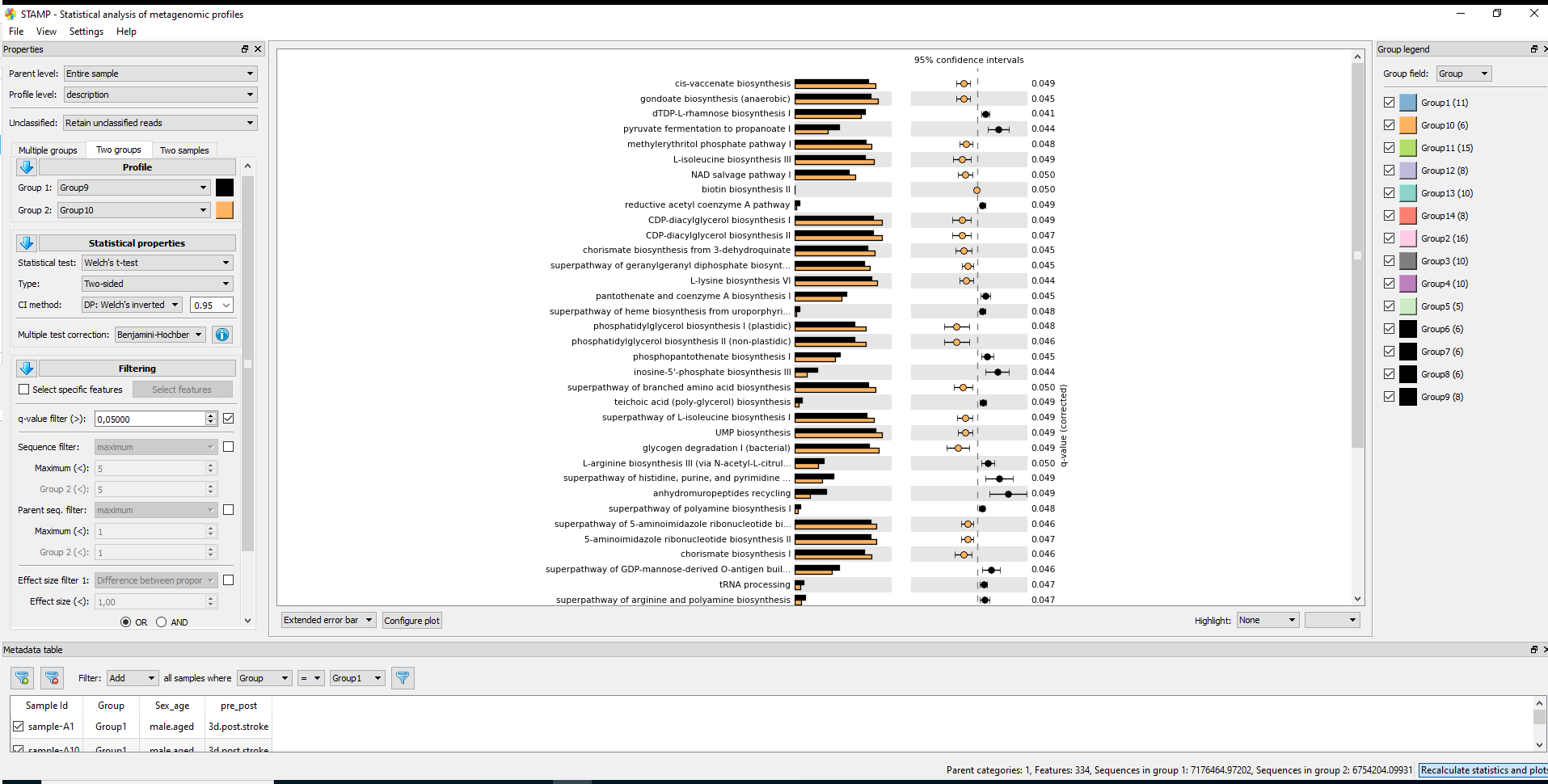
Task: Click the orange Group 2 color swatch
Action: click(225, 210)
